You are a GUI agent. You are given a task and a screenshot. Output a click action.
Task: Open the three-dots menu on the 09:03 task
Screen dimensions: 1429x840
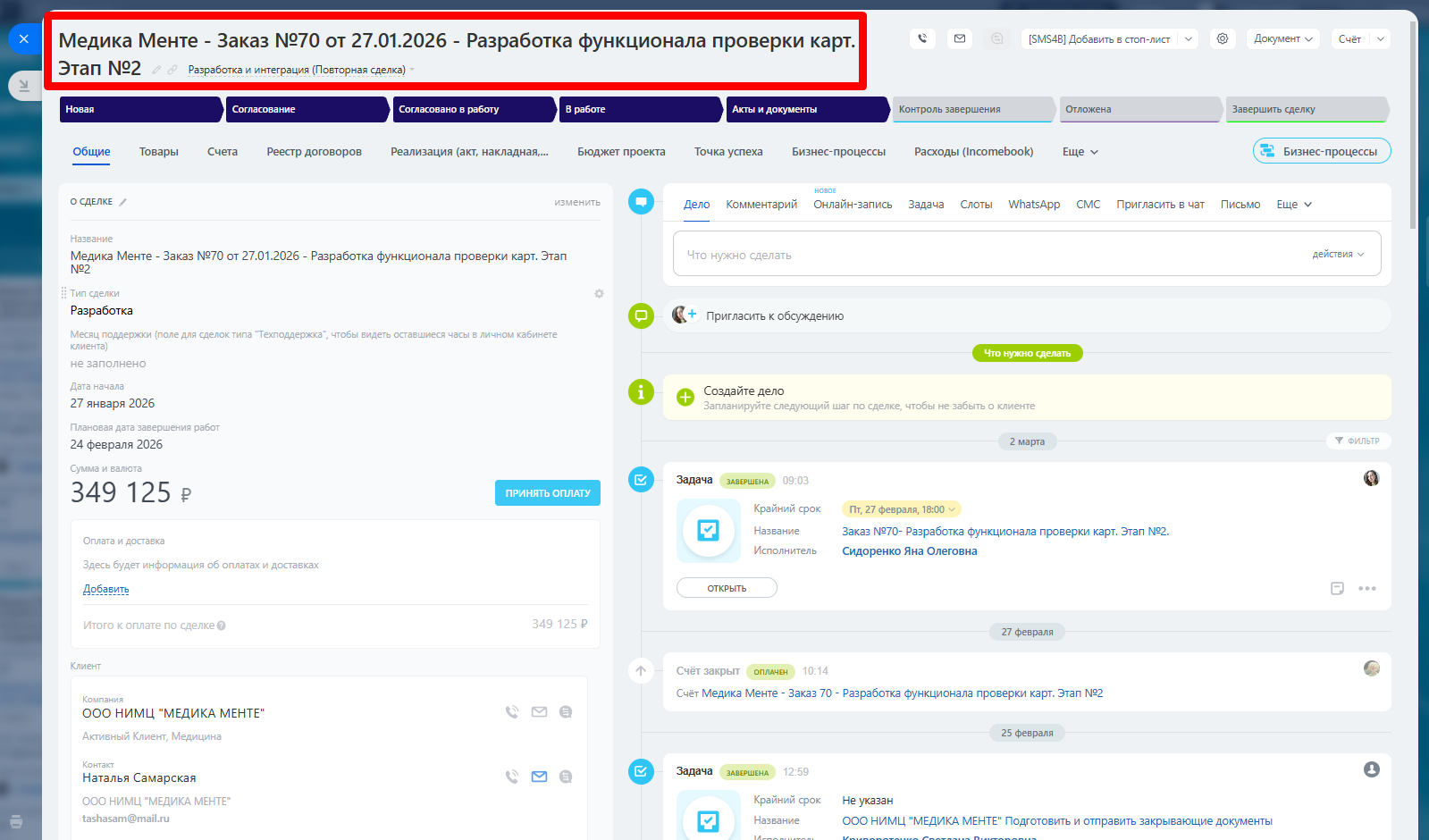(x=1366, y=588)
